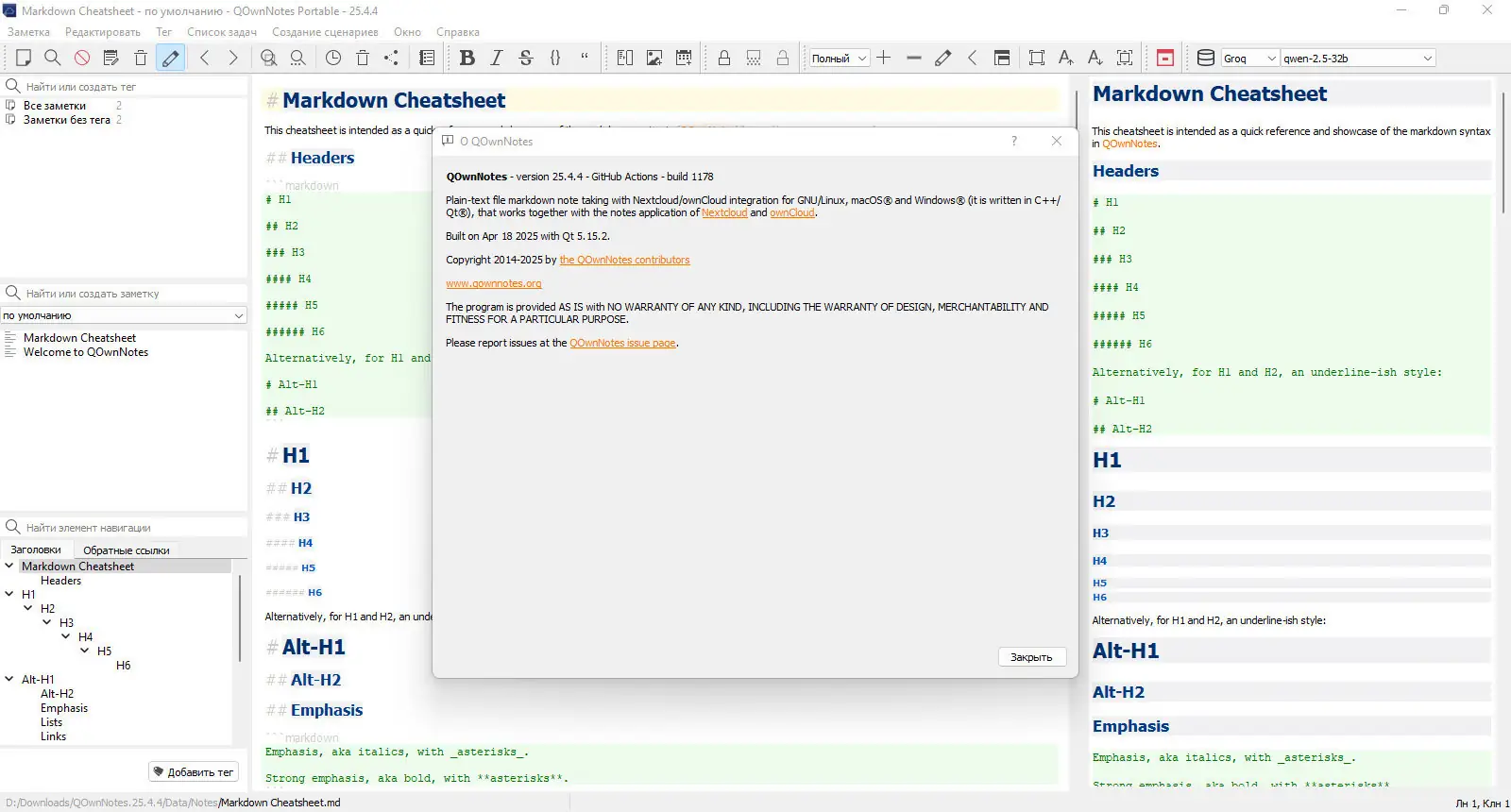The image size is (1511, 812).
Task: Open the QOwnNotes contributors link
Action: 624,261
